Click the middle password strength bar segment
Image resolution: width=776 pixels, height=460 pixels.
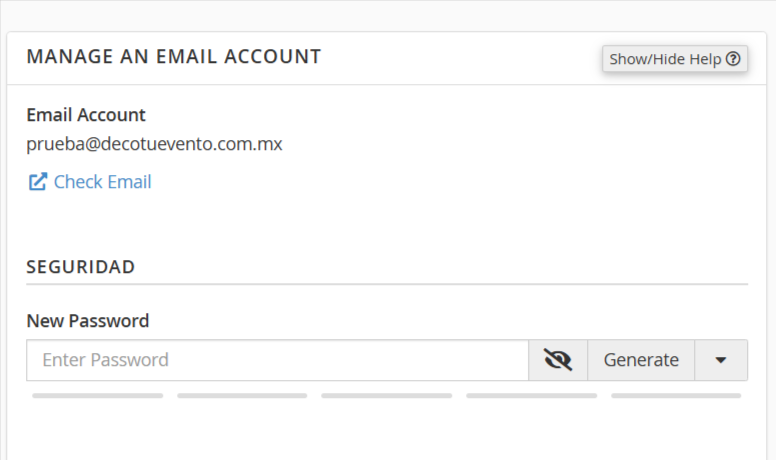pyautogui.click(x=386, y=396)
